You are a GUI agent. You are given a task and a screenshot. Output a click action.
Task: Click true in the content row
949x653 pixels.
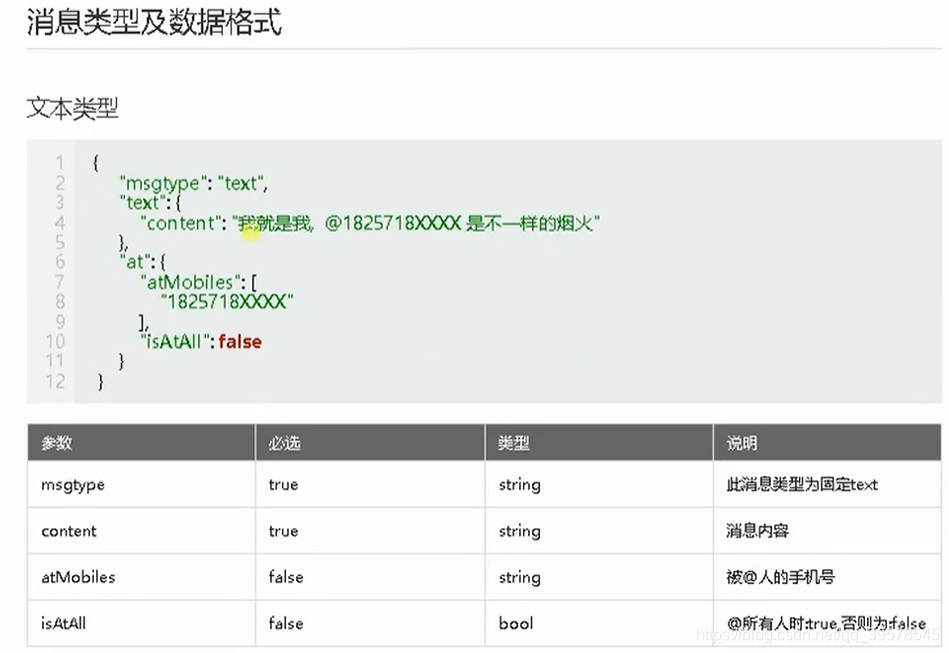(x=283, y=531)
